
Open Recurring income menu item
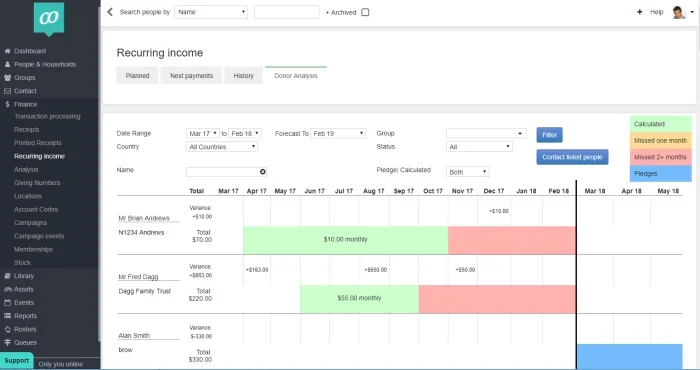pyautogui.click(x=39, y=157)
